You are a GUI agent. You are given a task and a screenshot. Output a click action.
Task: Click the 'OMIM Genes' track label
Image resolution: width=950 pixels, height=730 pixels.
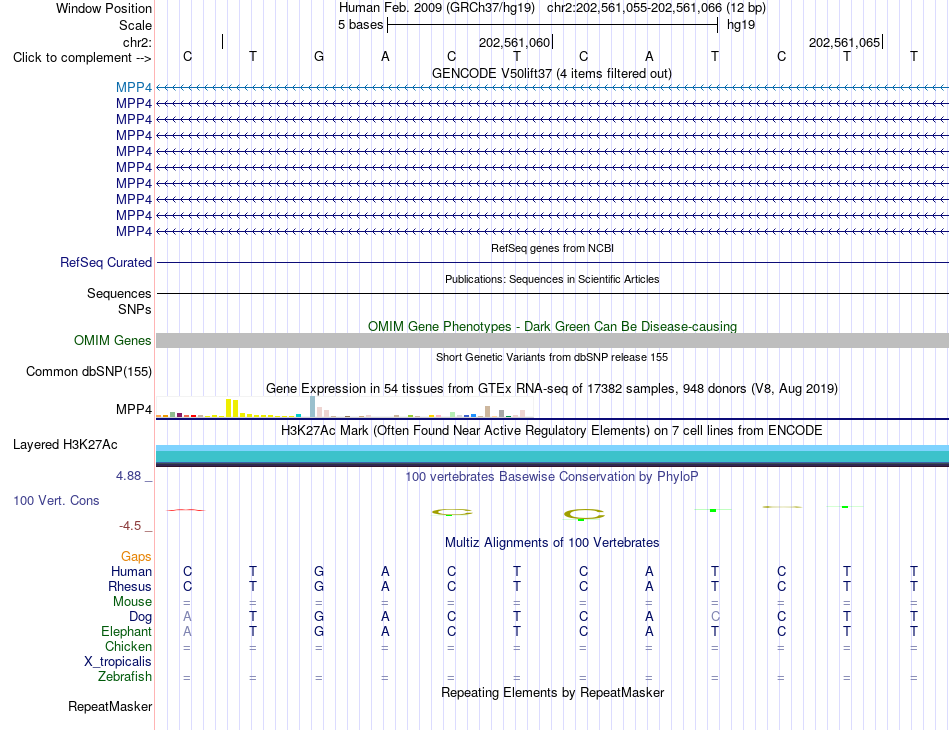click(x=113, y=340)
